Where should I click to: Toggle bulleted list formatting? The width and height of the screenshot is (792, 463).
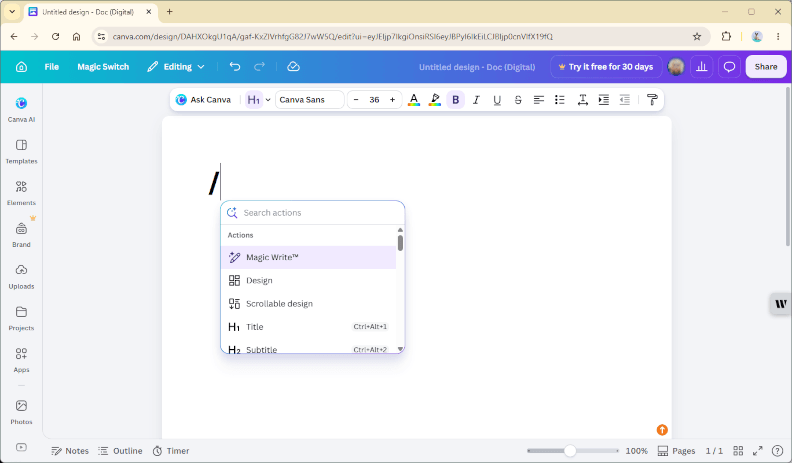(560, 99)
